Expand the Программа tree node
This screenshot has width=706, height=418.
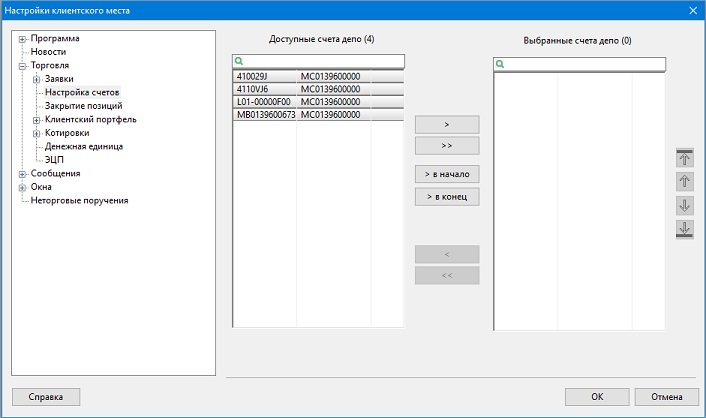(22, 39)
